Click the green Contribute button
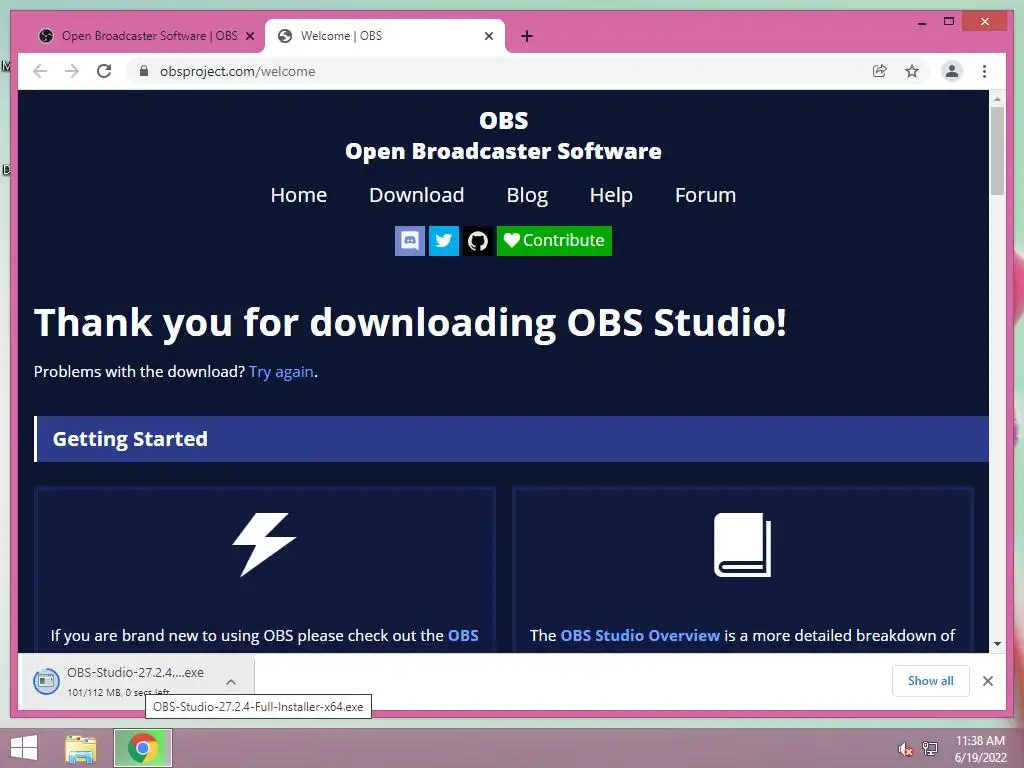 tap(554, 241)
